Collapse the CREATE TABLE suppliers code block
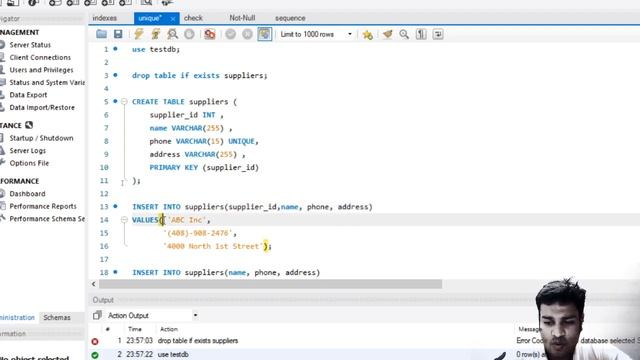The height and width of the screenshot is (360, 640). 124,101
